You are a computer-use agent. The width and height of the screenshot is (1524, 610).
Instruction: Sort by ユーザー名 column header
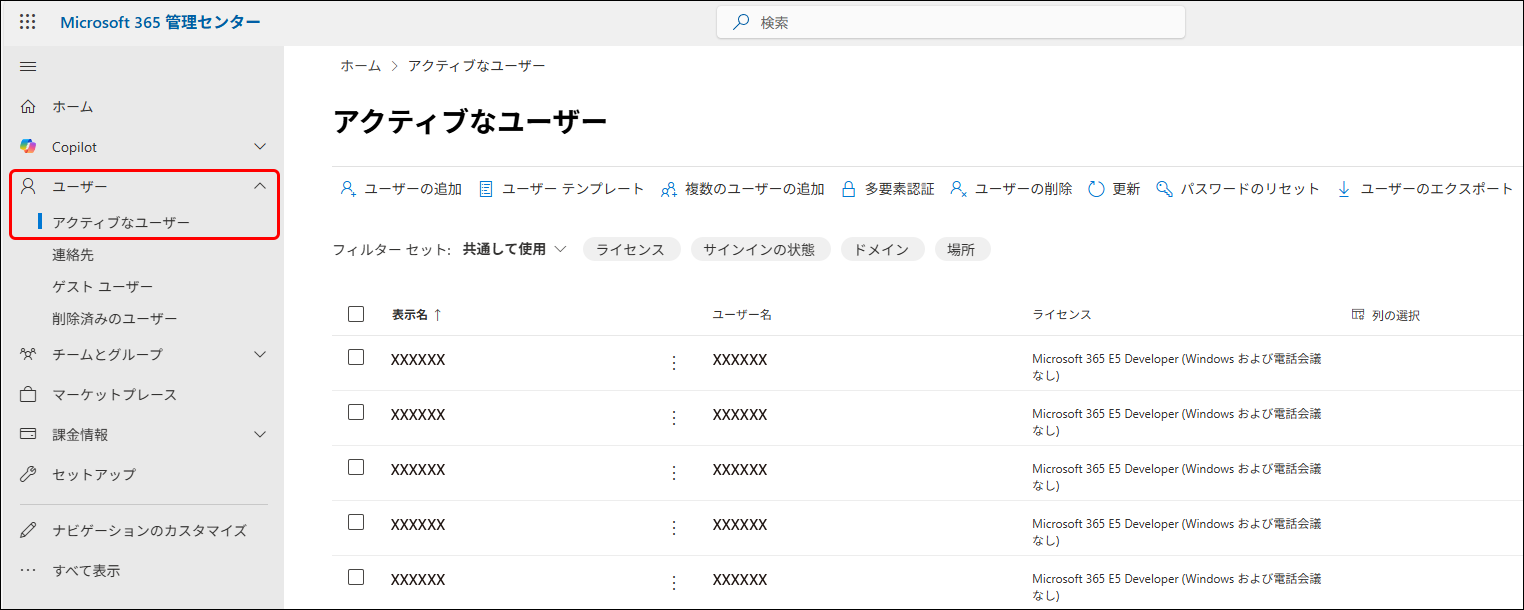[742, 314]
